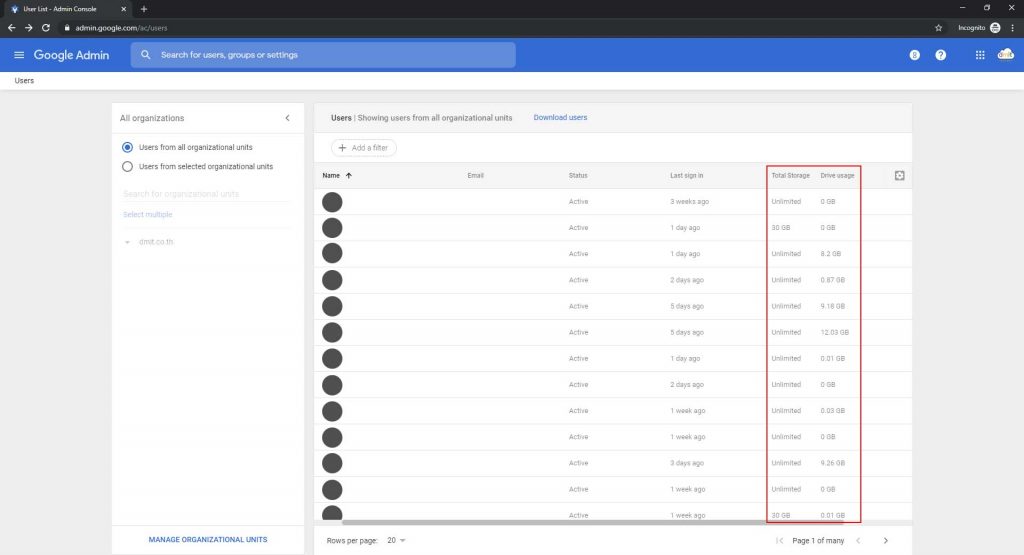Viewport: 1024px width, 555px height.
Task: Open a new browser tab
Action: [144, 9]
